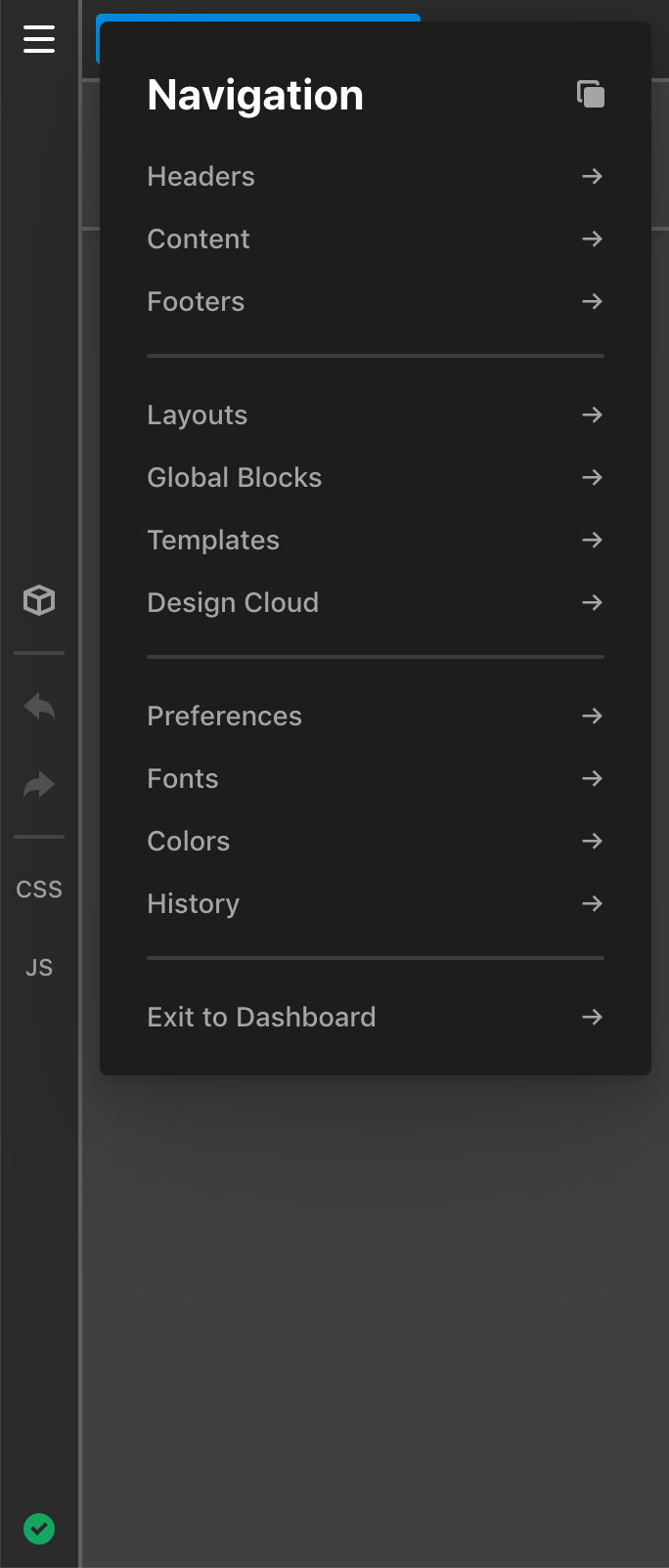Click the green checkmark save icon
Image resolution: width=669 pixels, height=1568 pixels.
(x=38, y=1528)
